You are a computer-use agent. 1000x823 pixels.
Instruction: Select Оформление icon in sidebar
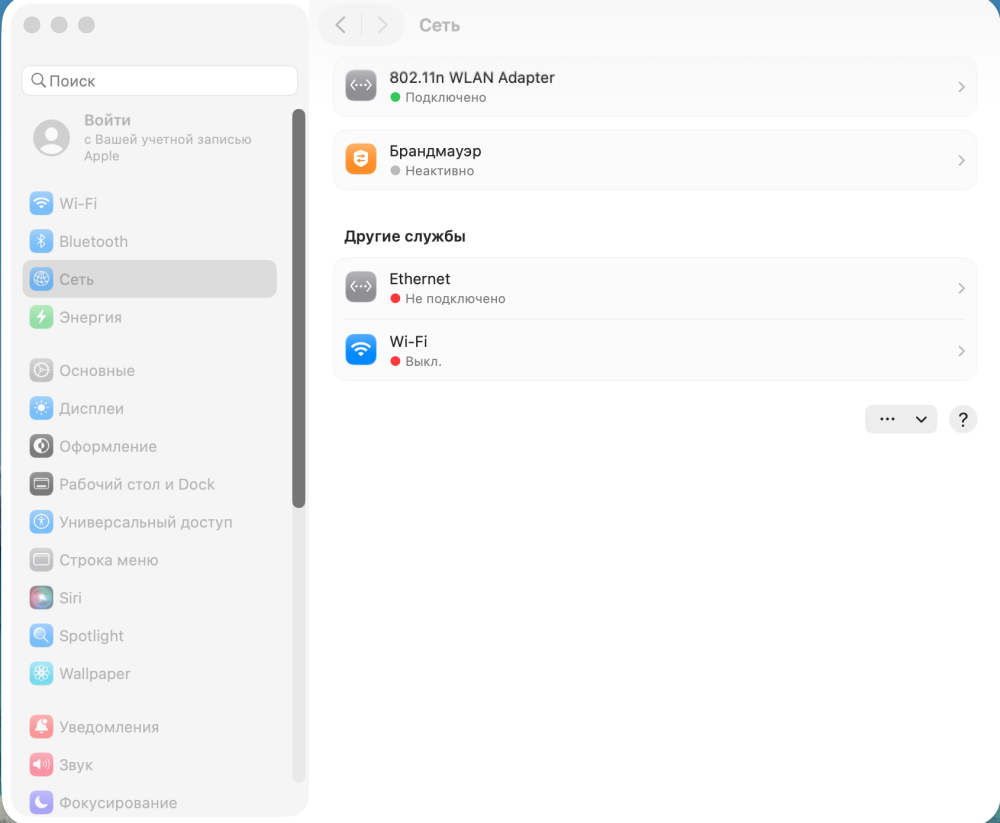[41, 446]
